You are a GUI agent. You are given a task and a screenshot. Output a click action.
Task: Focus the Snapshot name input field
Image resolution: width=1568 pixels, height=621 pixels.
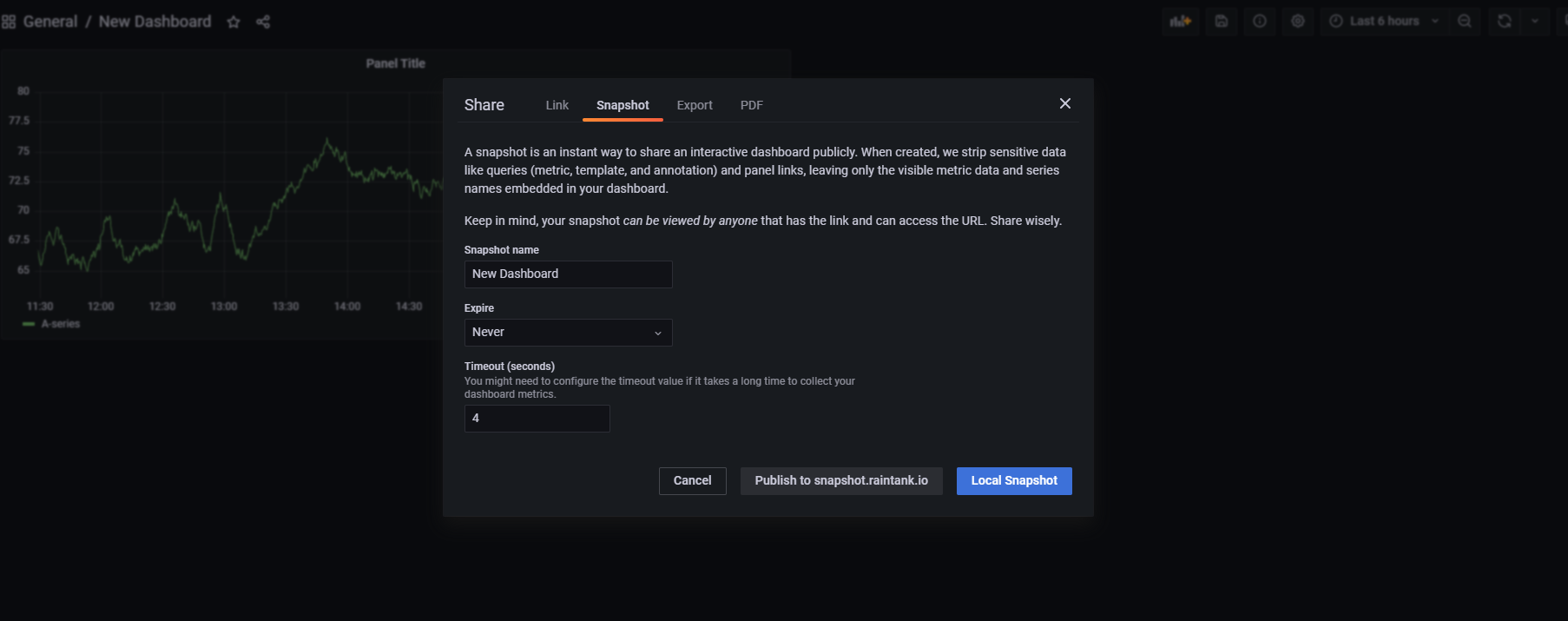pyautogui.click(x=568, y=274)
